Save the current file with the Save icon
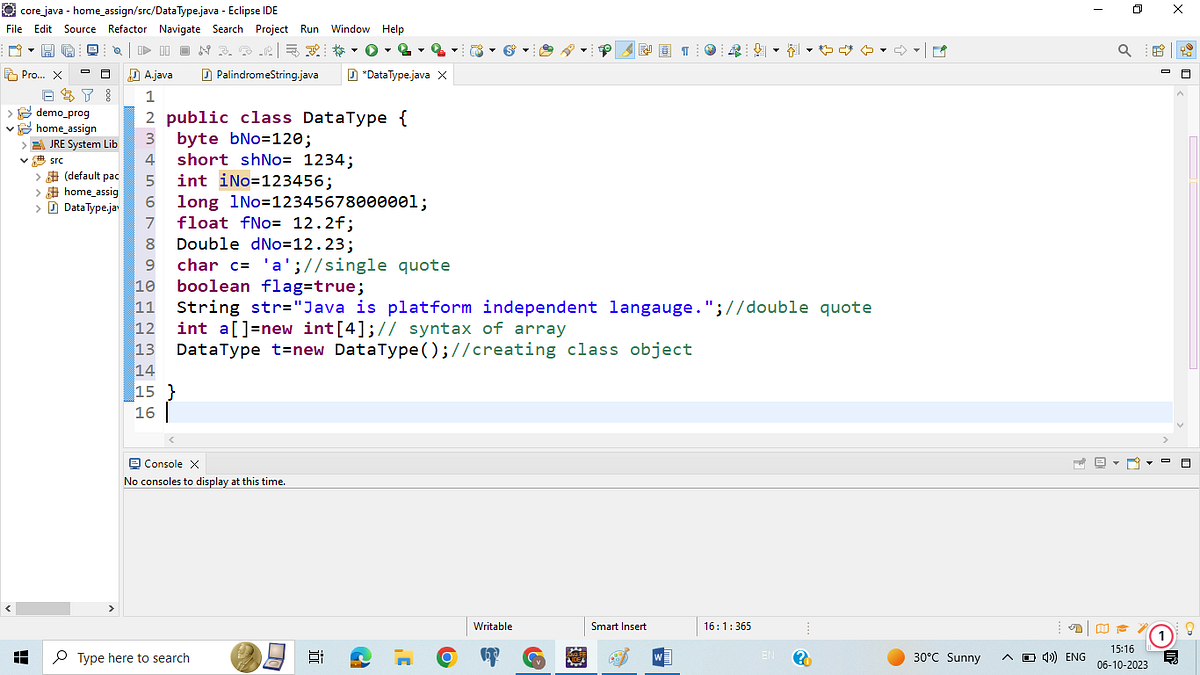 [x=47, y=50]
